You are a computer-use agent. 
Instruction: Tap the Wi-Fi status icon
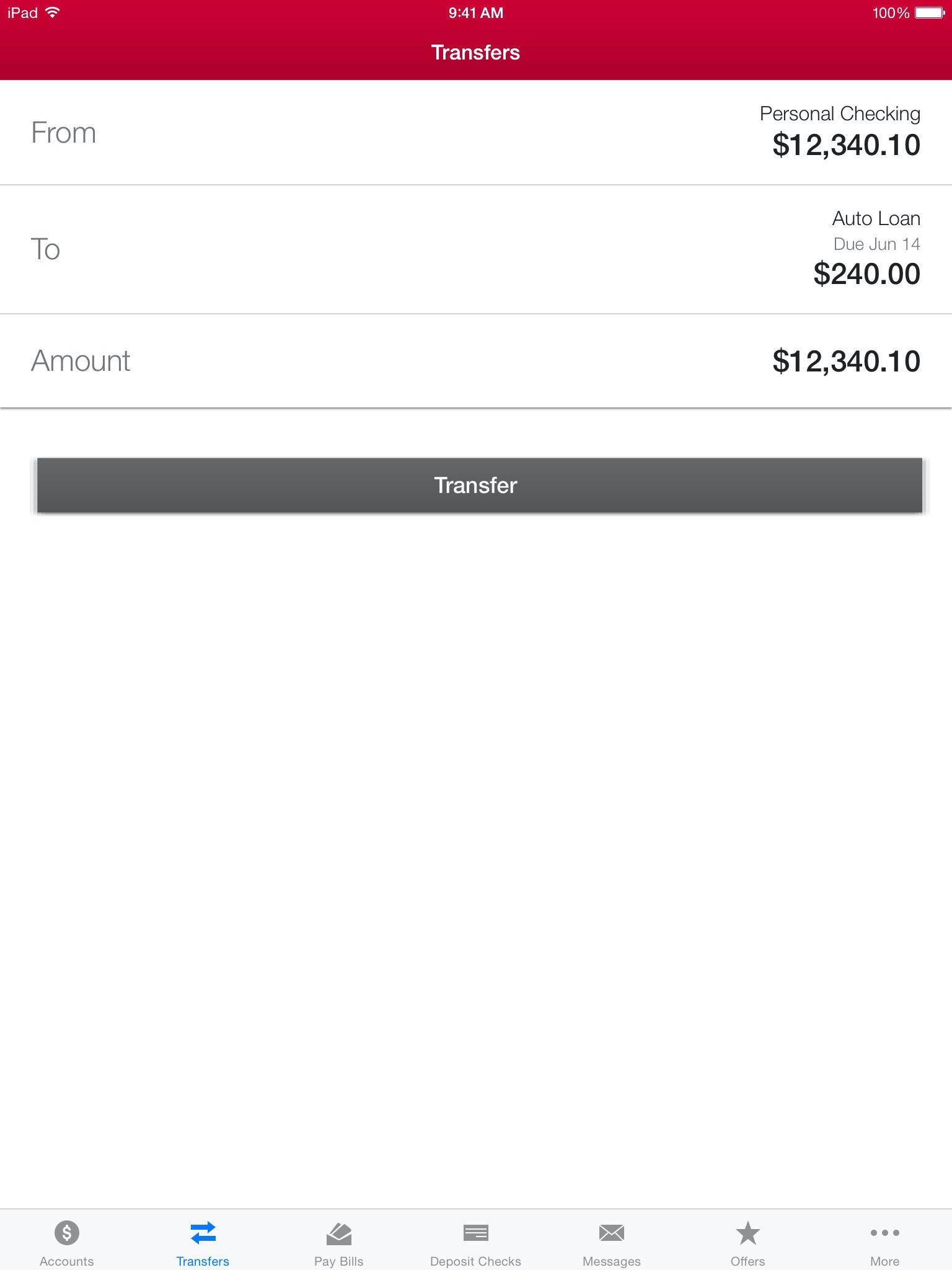[53, 12]
